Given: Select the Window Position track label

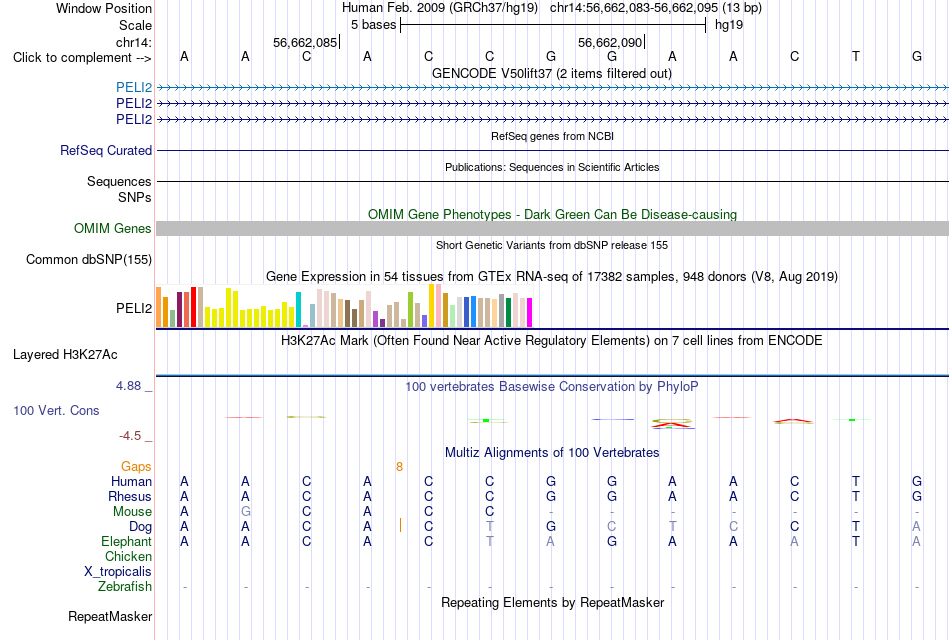Looking at the screenshot, I should click(104, 8).
